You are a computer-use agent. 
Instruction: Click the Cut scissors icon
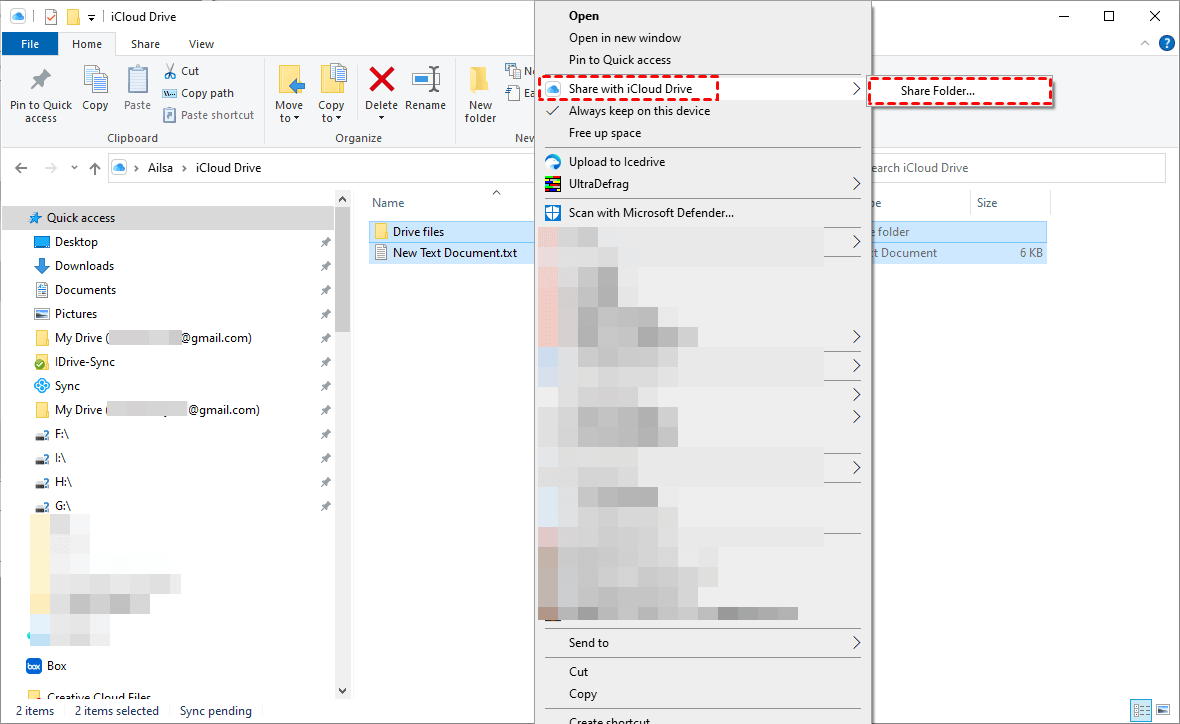coord(170,71)
